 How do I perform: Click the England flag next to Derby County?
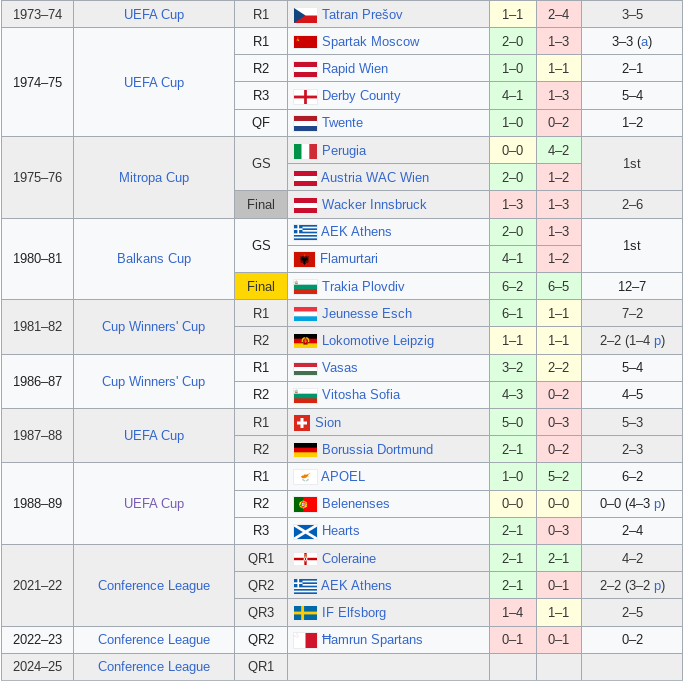click(x=305, y=97)
